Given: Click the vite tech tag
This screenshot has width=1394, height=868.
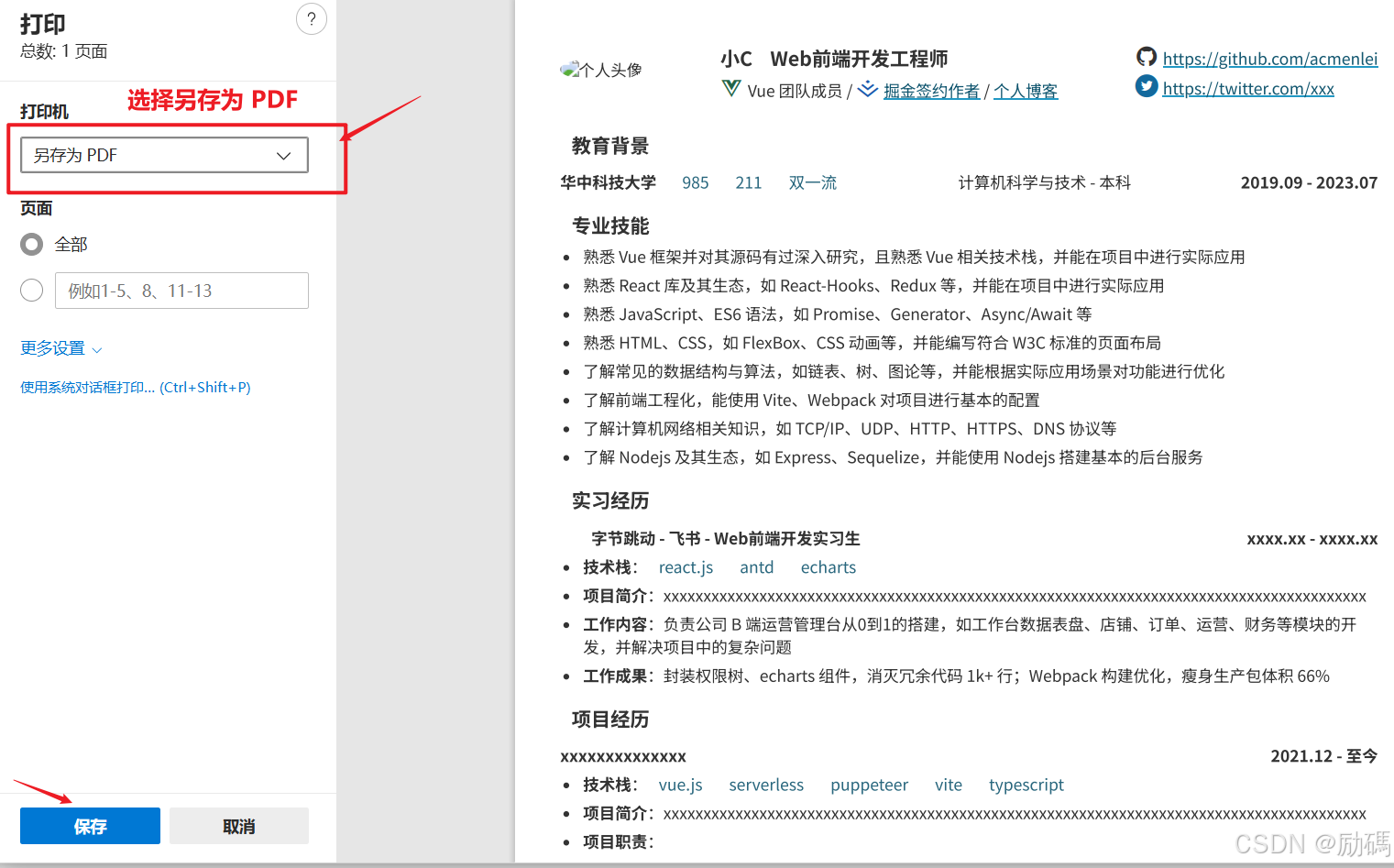Looking at the screenshot, I should point(949,785).
